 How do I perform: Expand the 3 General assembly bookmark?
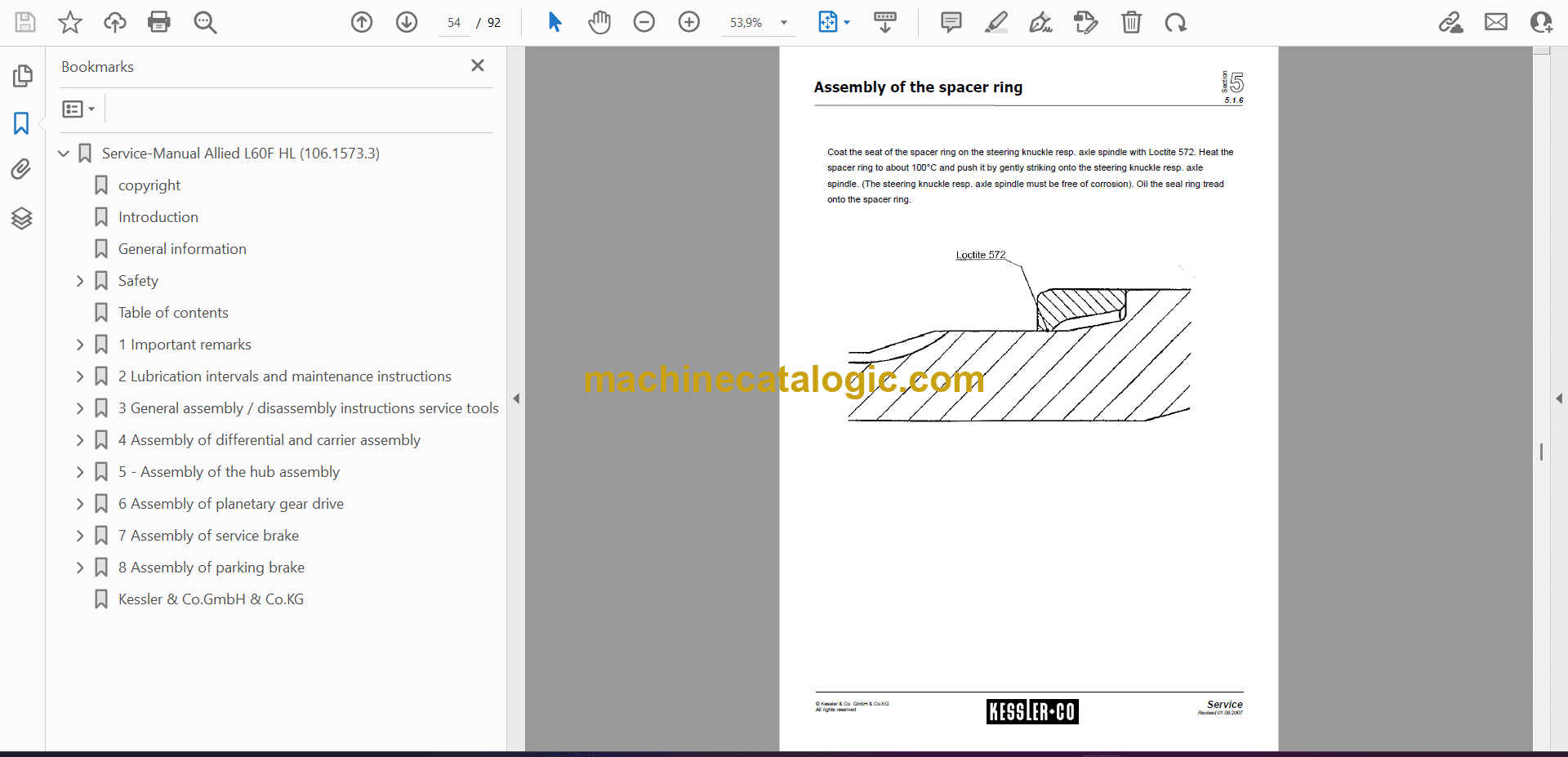coord(80,408)
